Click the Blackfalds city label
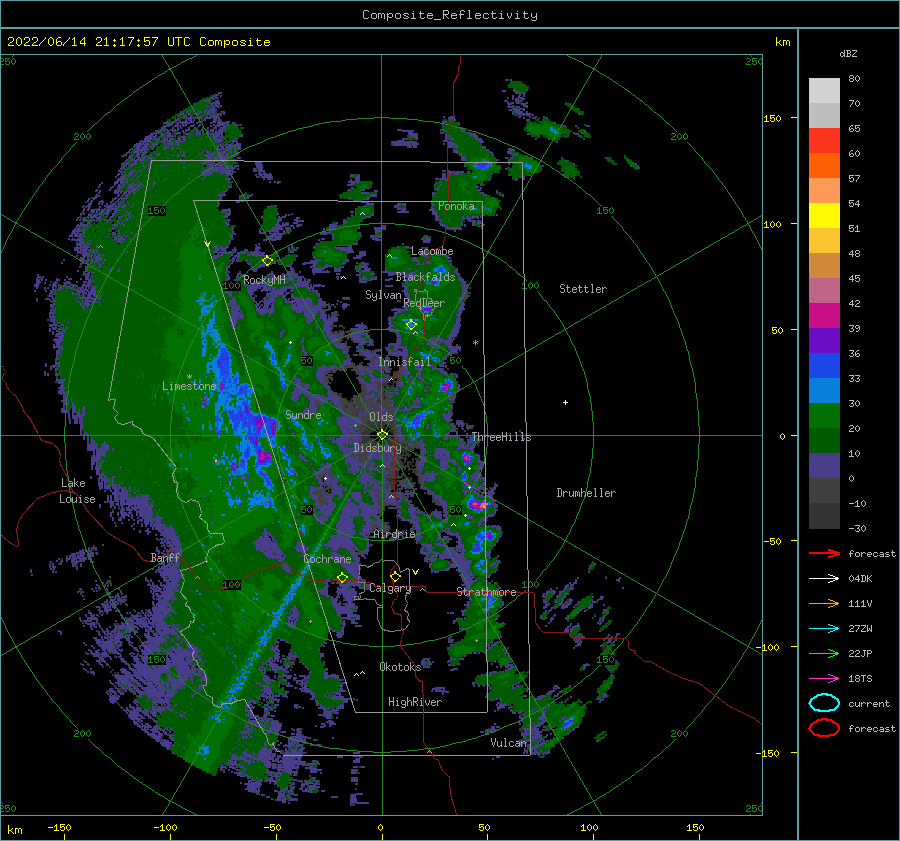This screenshot has width=900, height=841. click(x=425, y=277)
